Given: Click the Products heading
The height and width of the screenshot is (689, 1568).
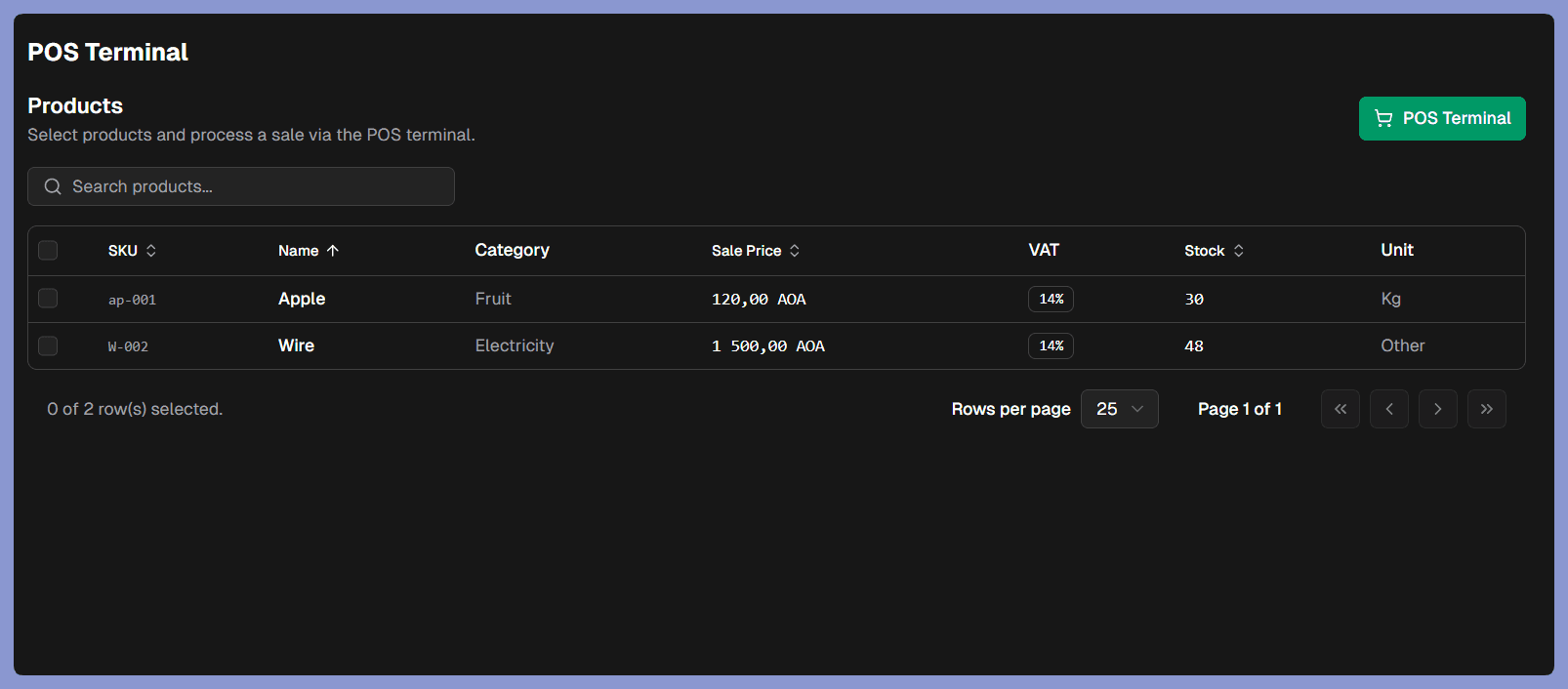Looking at the screenshot, I should click(x=75, y=105).
